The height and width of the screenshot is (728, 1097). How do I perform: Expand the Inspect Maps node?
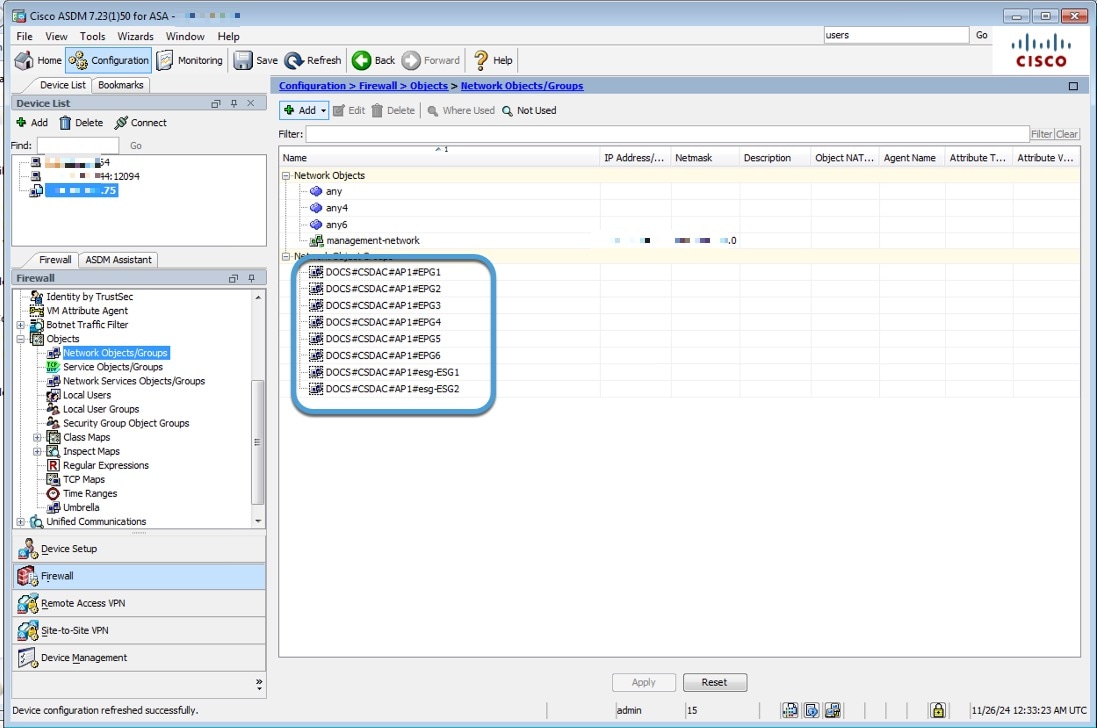click(37, 452)
